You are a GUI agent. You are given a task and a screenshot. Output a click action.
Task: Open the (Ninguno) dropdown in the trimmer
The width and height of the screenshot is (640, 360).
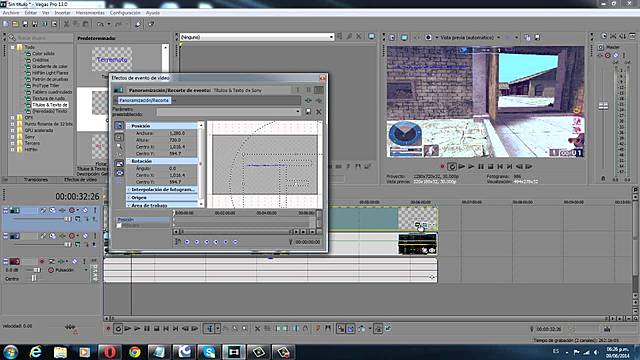(331, 37)
